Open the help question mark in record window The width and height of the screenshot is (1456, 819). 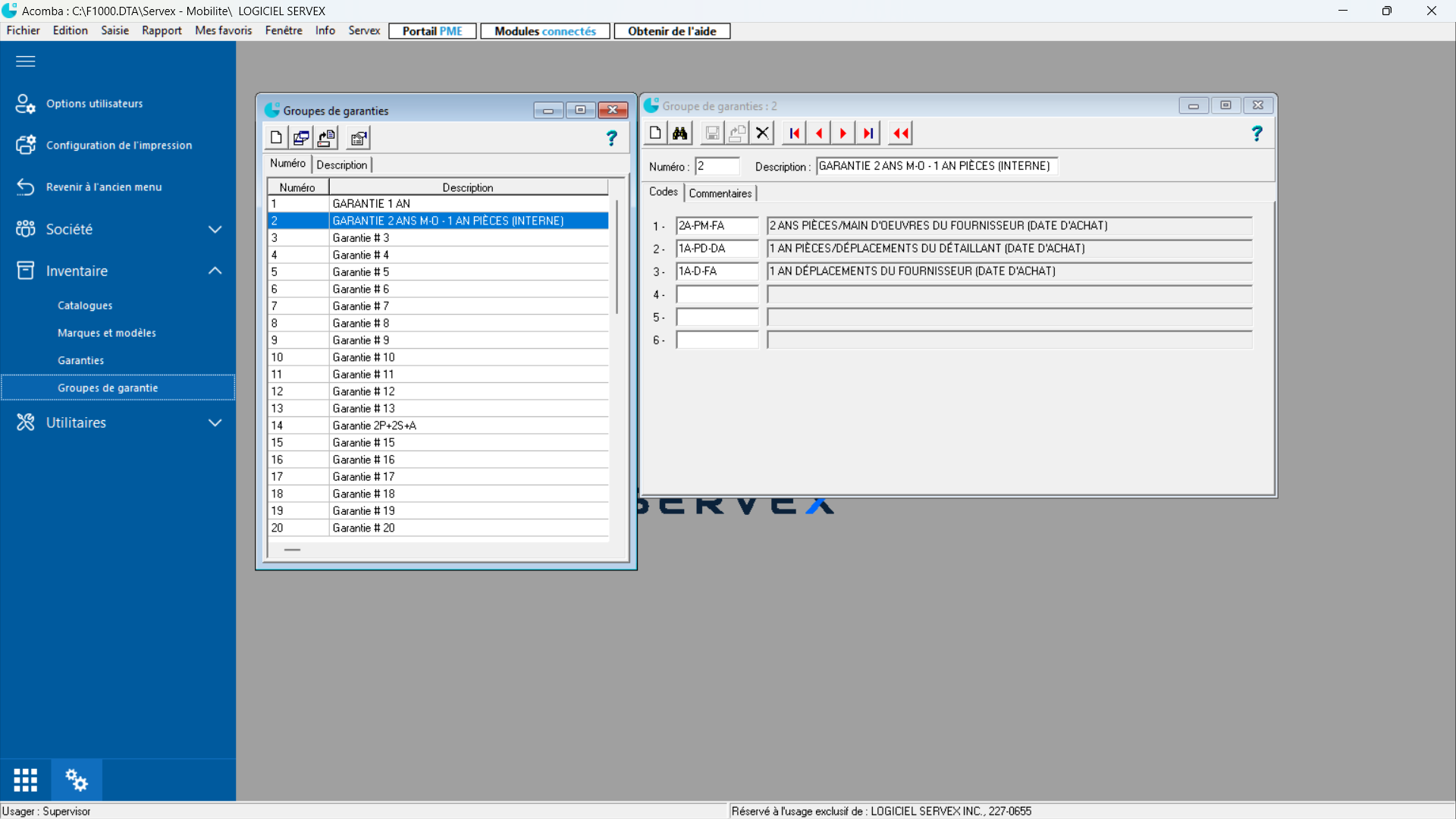(1257, 133)
